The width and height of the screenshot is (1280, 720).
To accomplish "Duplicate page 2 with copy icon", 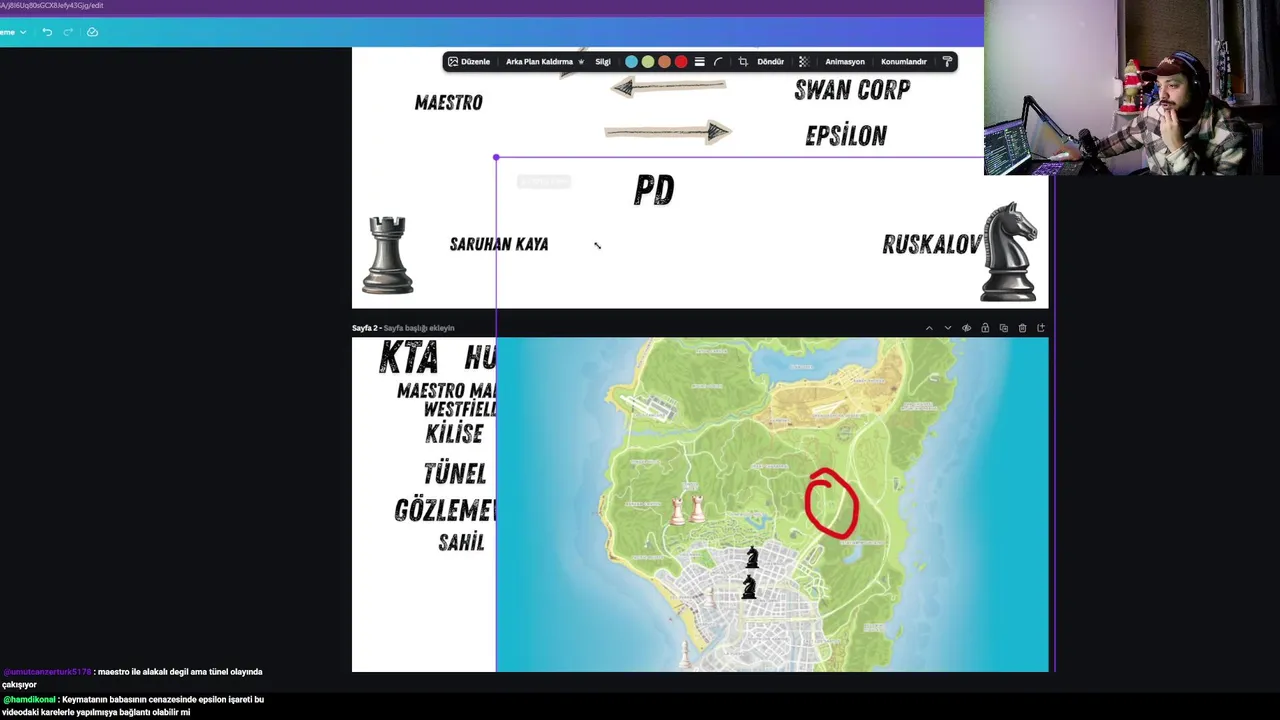I will click(x=1004, y=328).
